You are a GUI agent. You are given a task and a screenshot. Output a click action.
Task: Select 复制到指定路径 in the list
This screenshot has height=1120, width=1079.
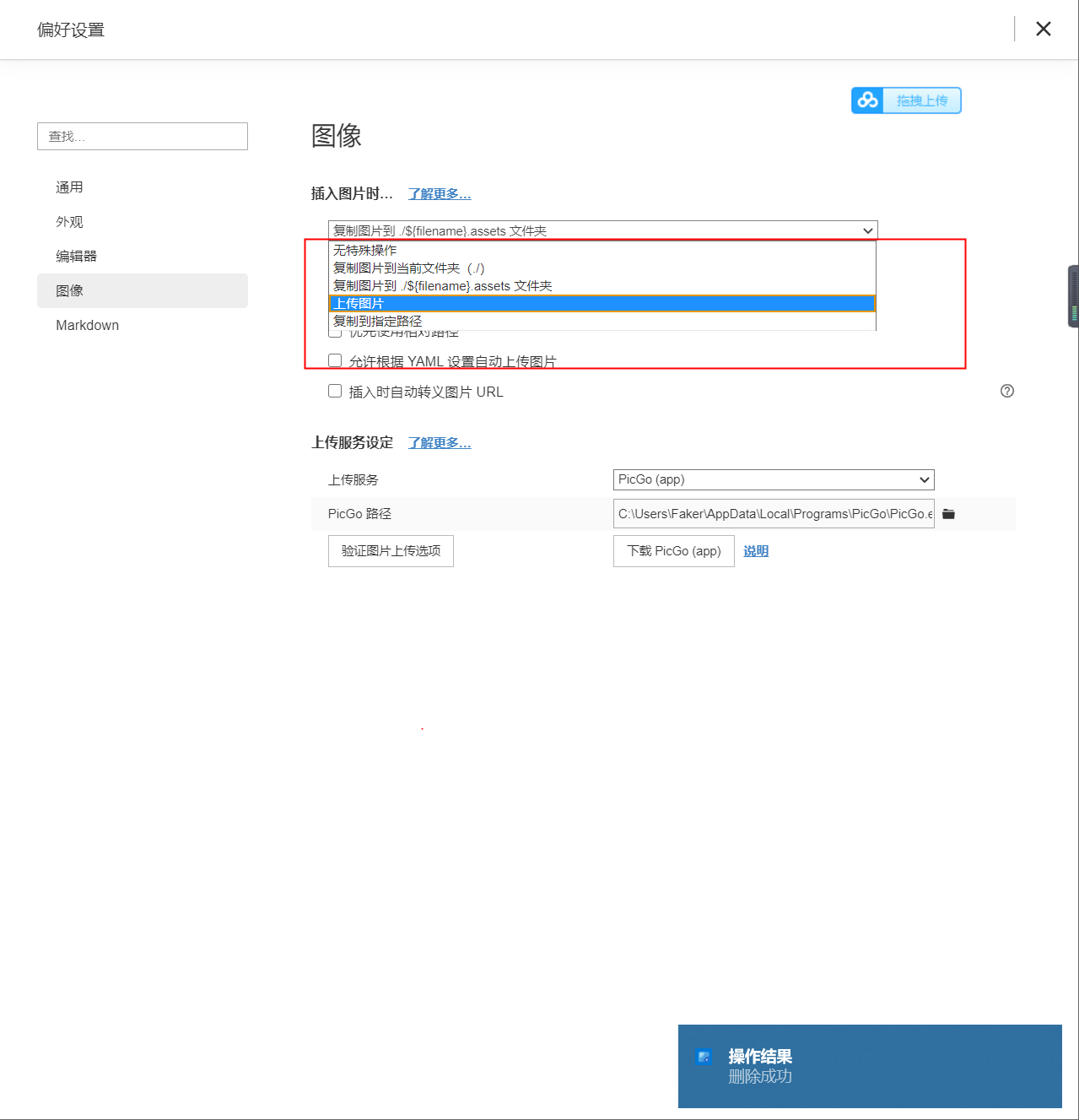pos(602,322)
